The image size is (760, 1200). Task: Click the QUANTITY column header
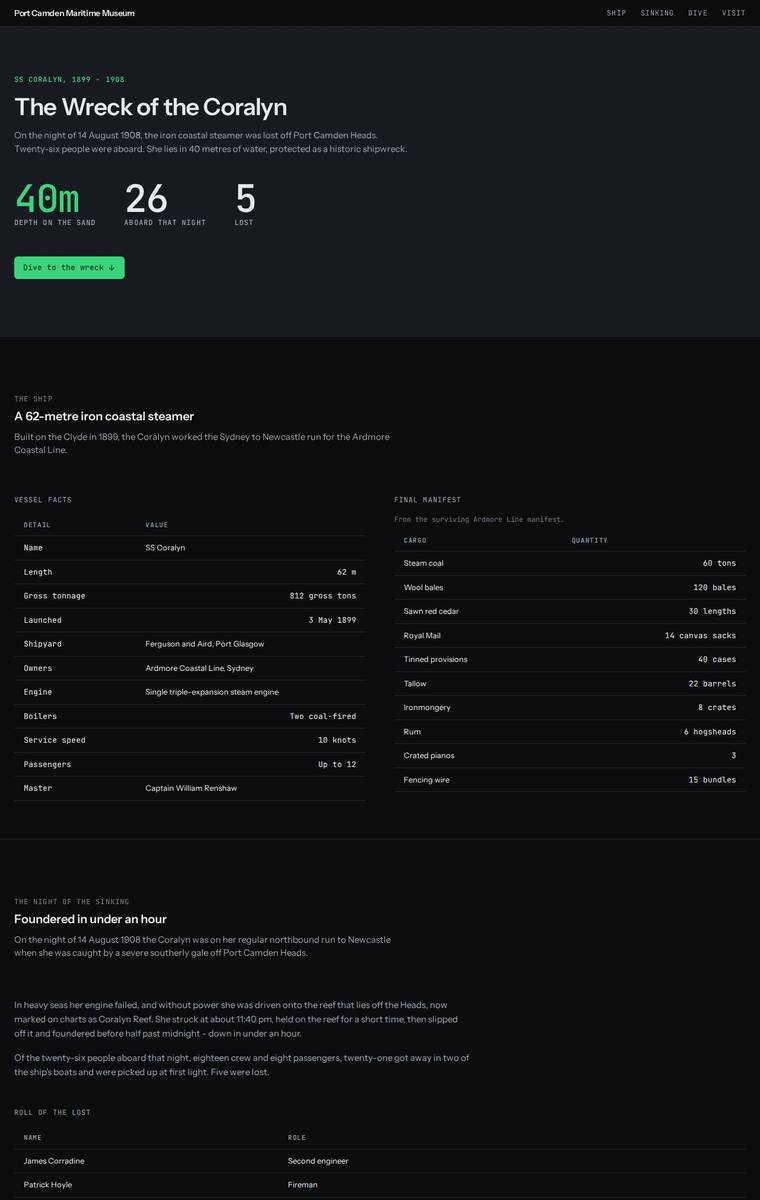[x=590, y=540]
